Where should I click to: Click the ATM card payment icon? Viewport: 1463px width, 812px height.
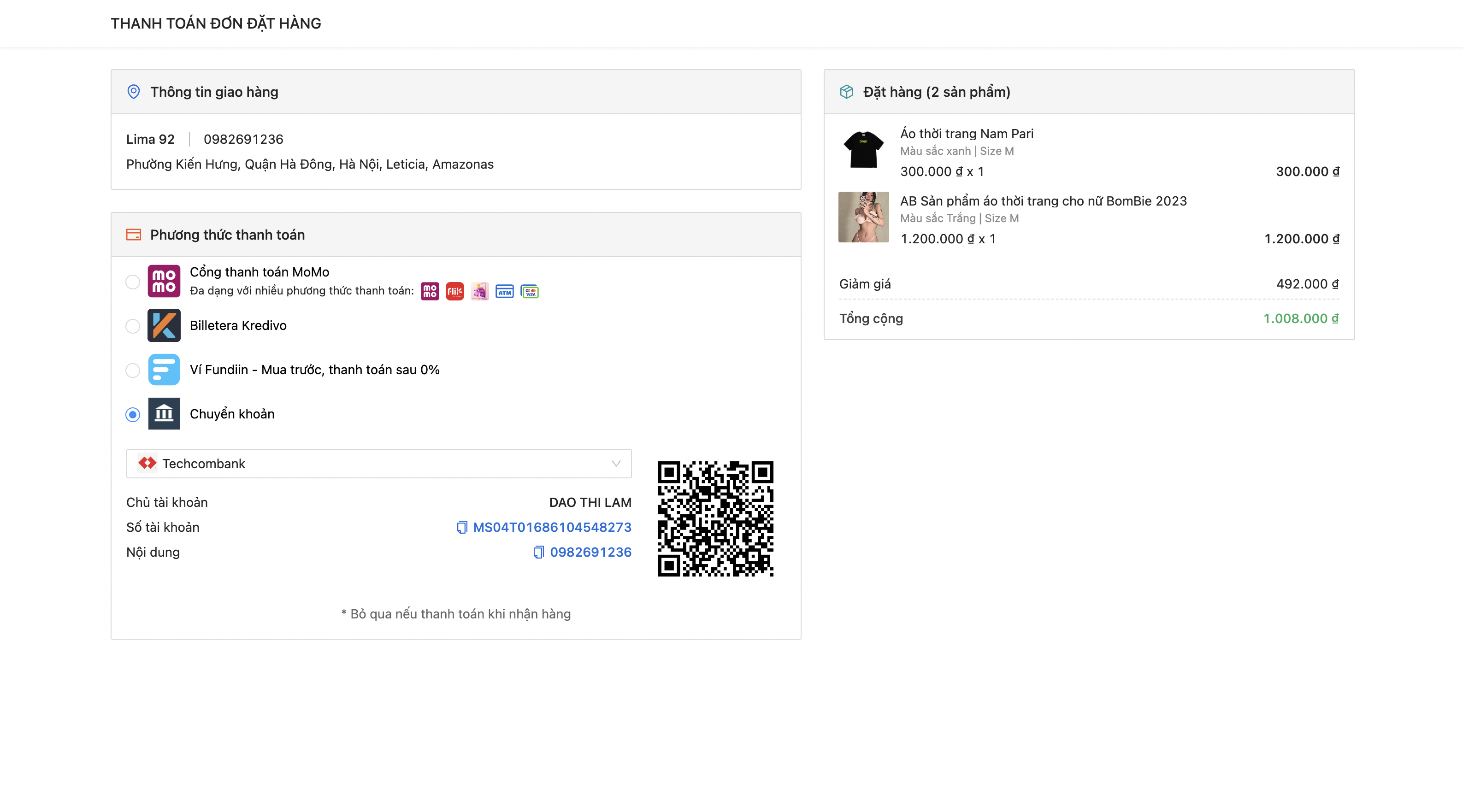click(504, 292)
